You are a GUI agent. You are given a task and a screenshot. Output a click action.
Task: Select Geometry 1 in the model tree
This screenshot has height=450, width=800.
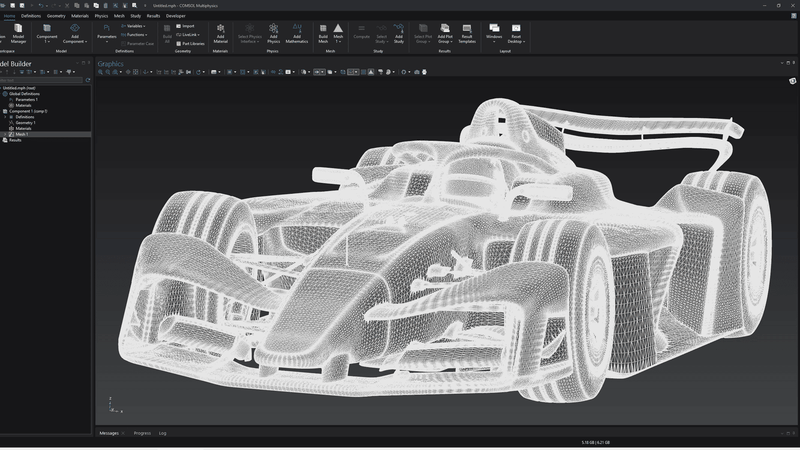tap(25, 123)
